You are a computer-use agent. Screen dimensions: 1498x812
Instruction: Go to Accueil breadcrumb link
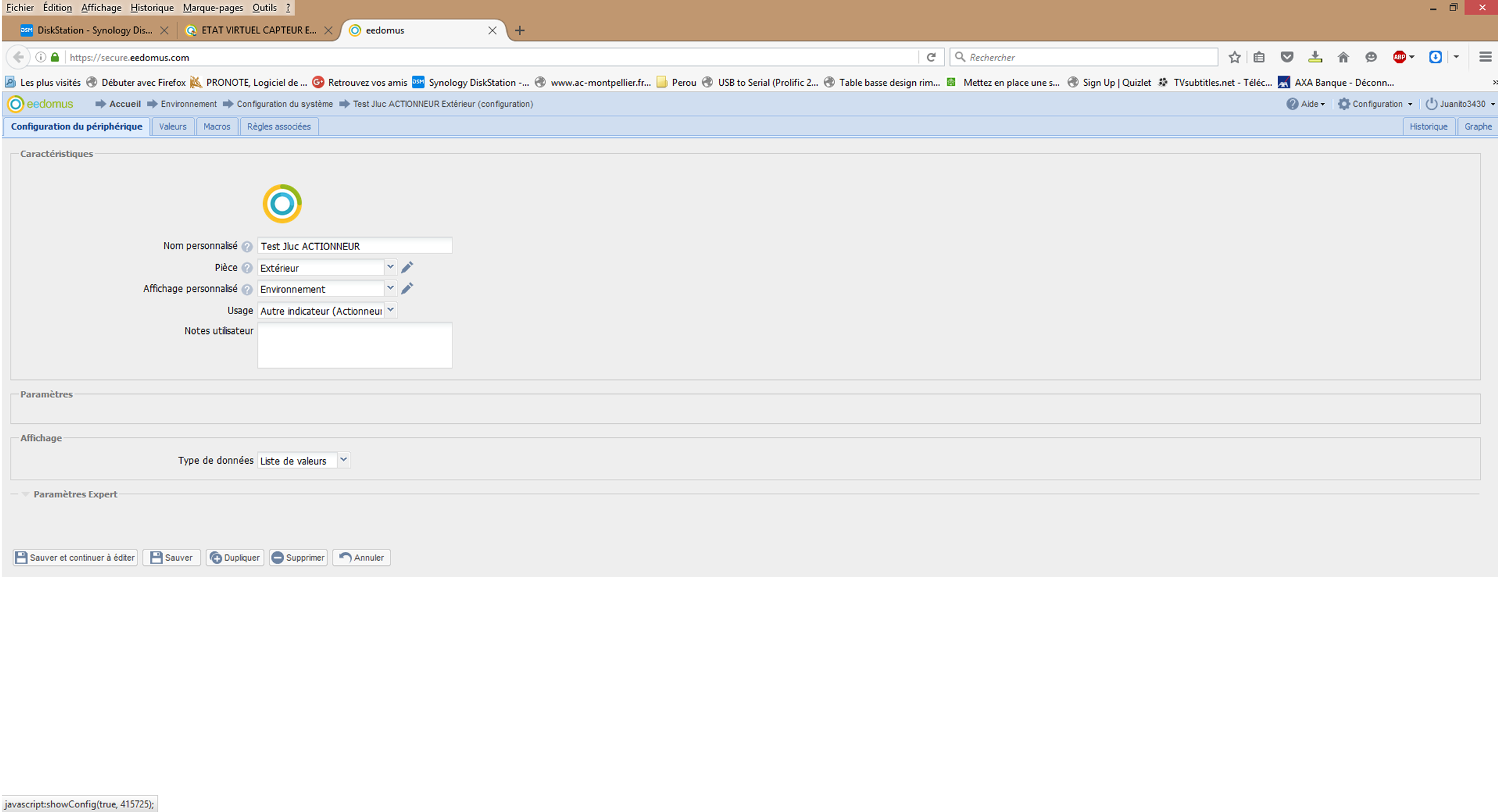[125, 104]
